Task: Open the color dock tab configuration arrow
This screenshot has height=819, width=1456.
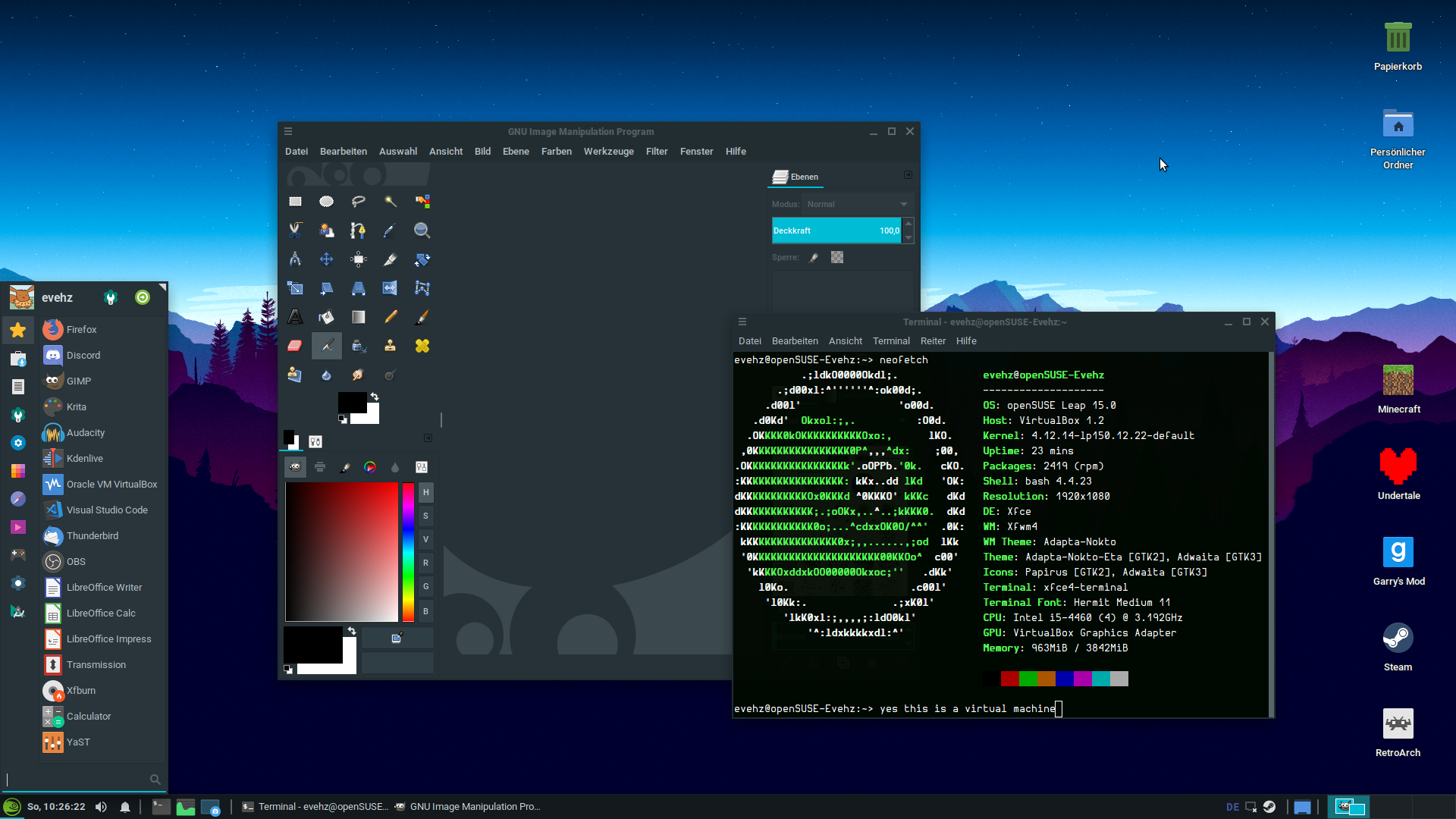Action: (x=428, y=438)
